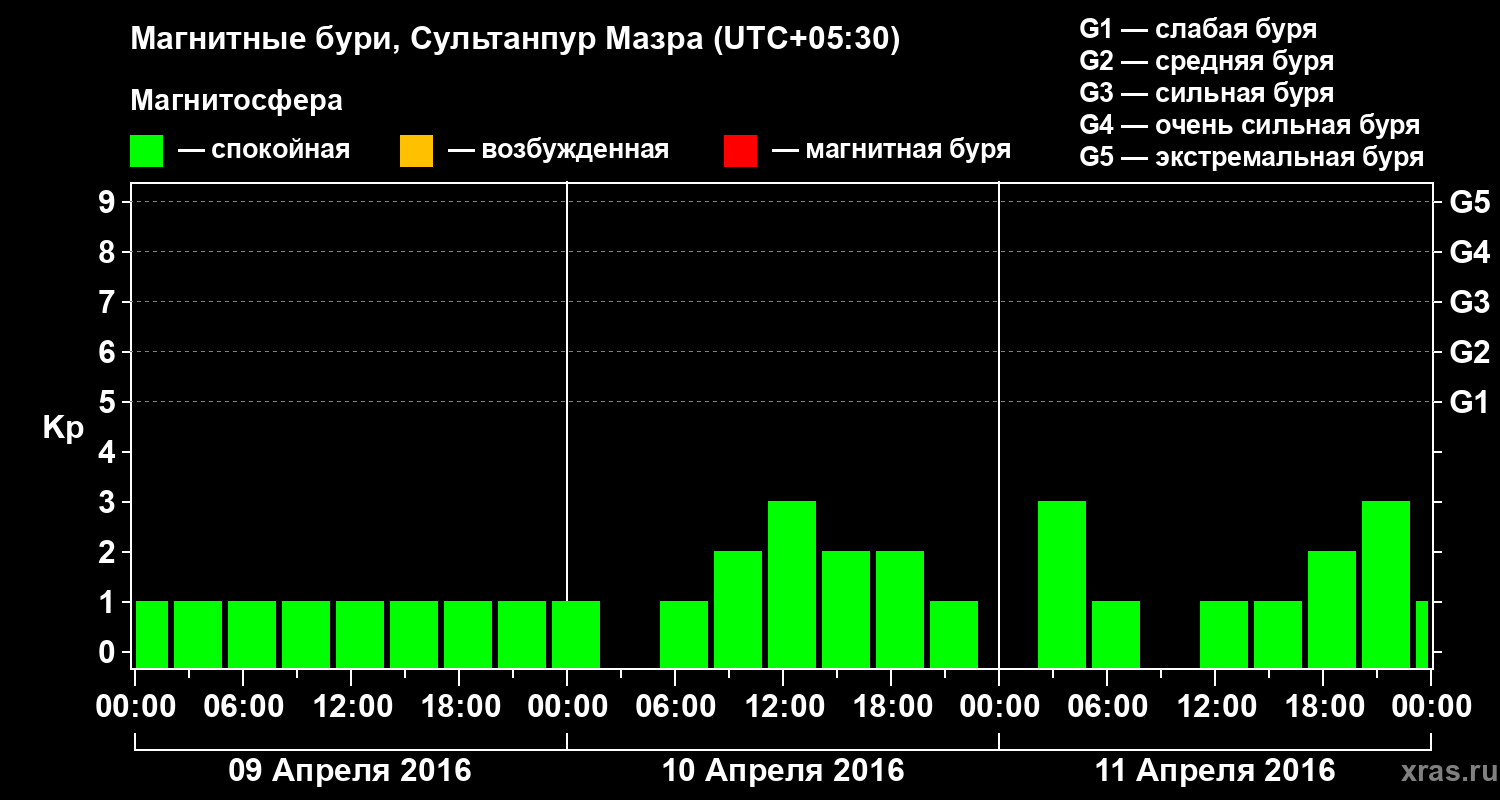
Task: Click the '— спокойная' legend label
Action: (264, 151)
